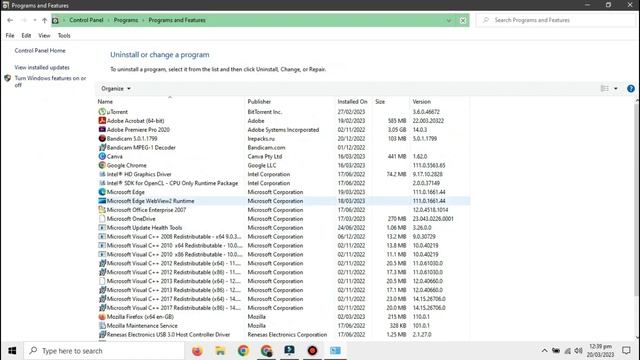Open View installed updates link
The width and height of the screenshot is (640, 360).
[42, 67]
